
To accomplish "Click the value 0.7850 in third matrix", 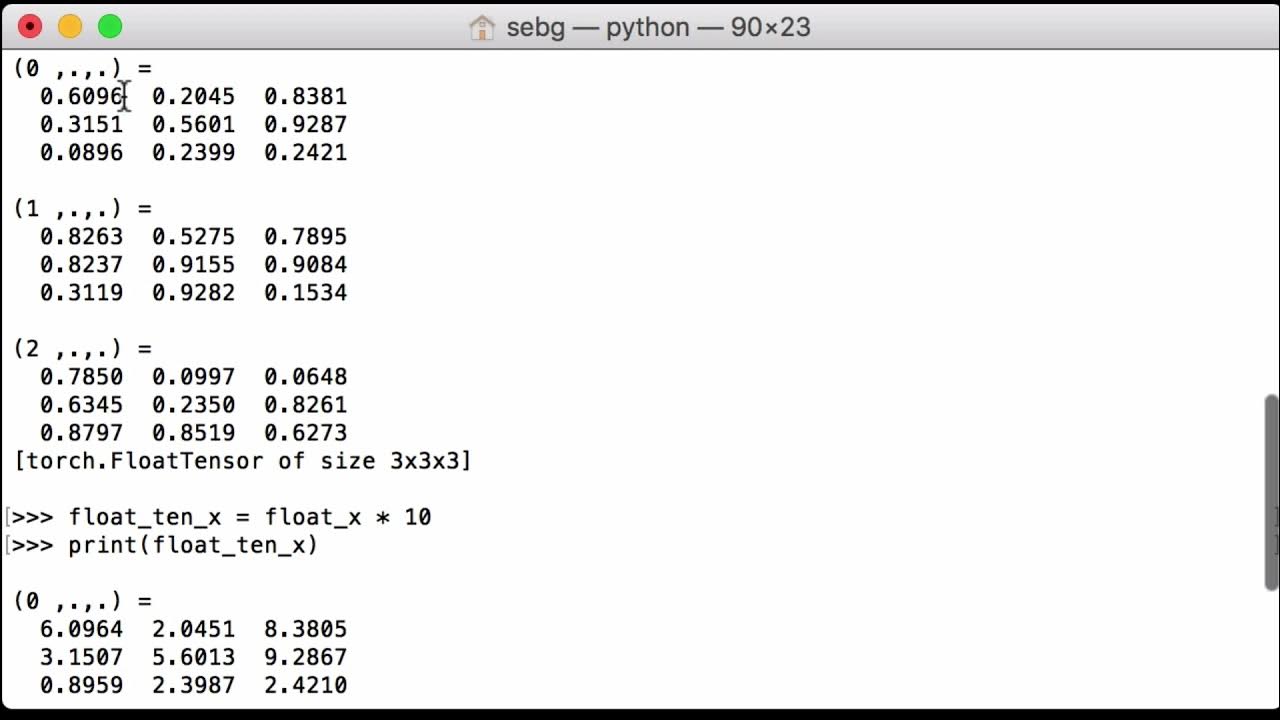I will coord(82,377).
